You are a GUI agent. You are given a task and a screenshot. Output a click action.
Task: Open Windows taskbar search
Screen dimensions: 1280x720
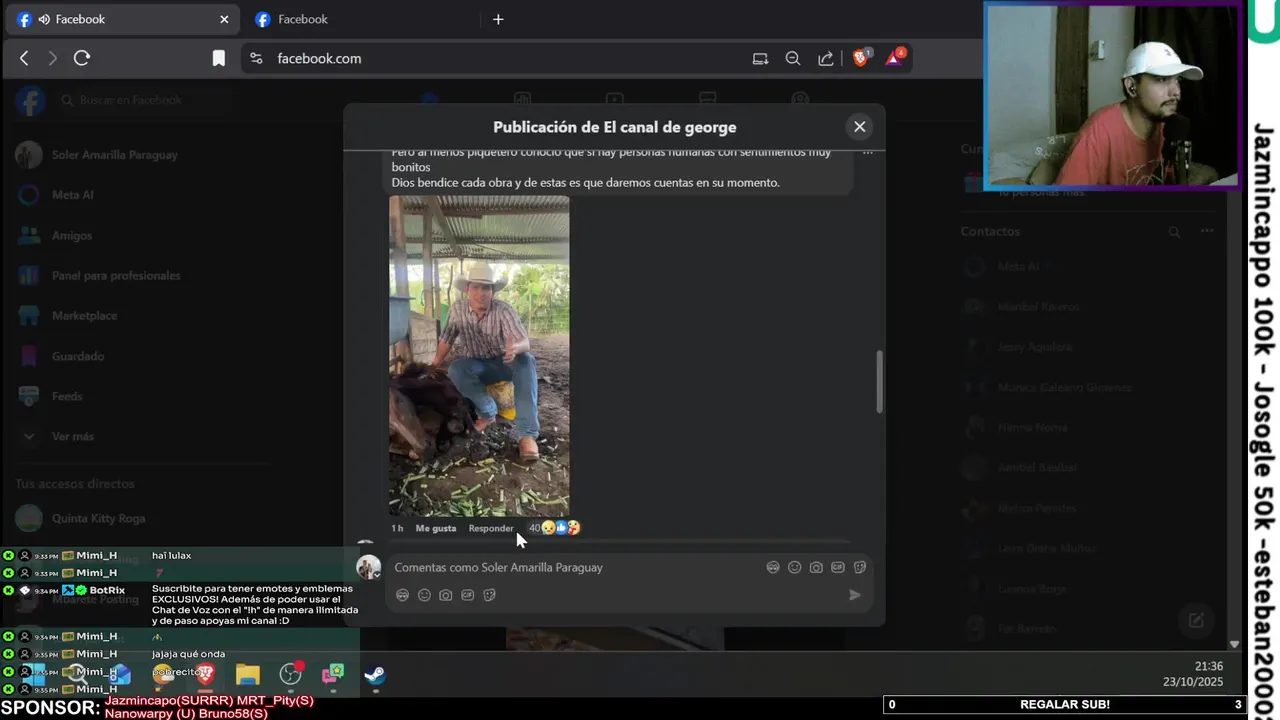[x=76, y=674]
